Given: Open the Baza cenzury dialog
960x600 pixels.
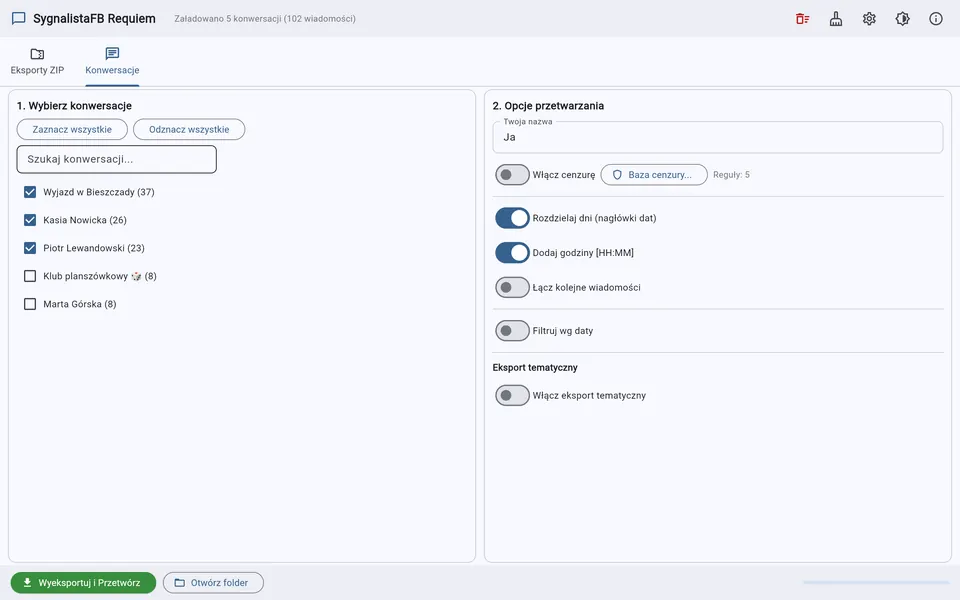Looking at the screenshot, I should (x=654, y=174).
